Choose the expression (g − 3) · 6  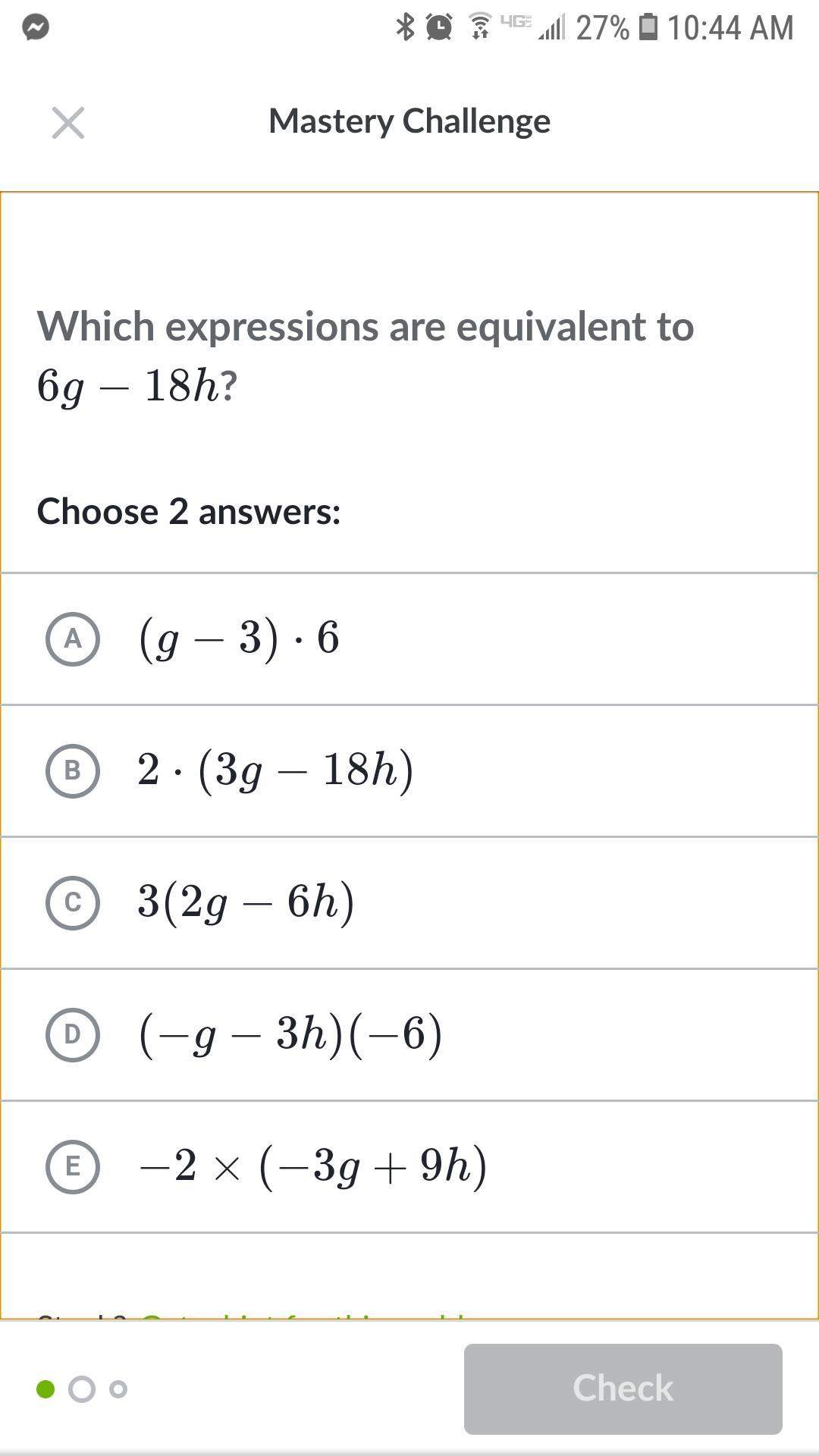tap(239, 639)
